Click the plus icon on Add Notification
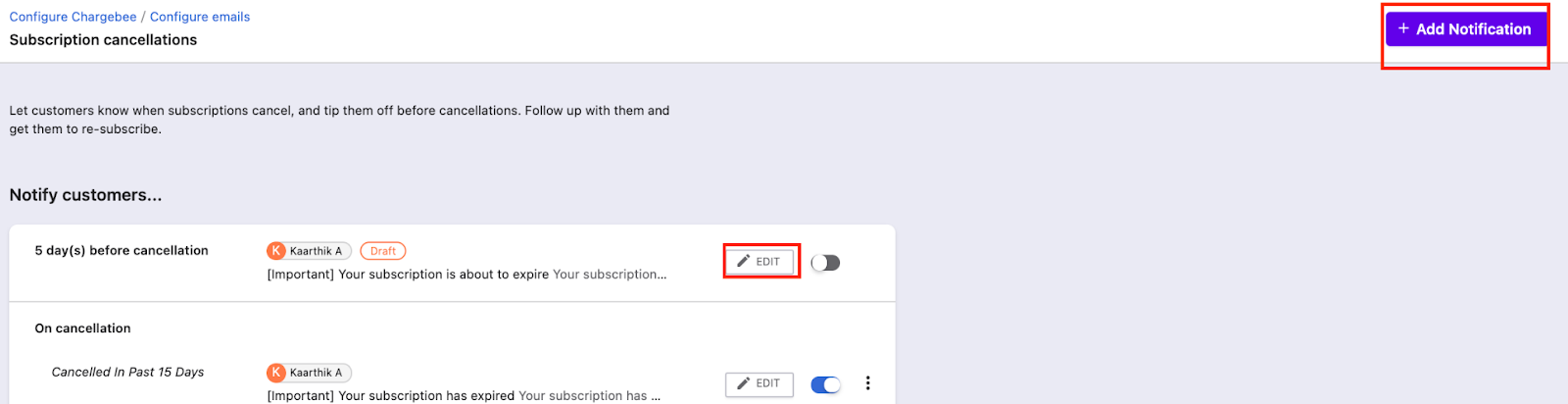The height and width of the screenshot is (404, 1568). [1403, 28]
